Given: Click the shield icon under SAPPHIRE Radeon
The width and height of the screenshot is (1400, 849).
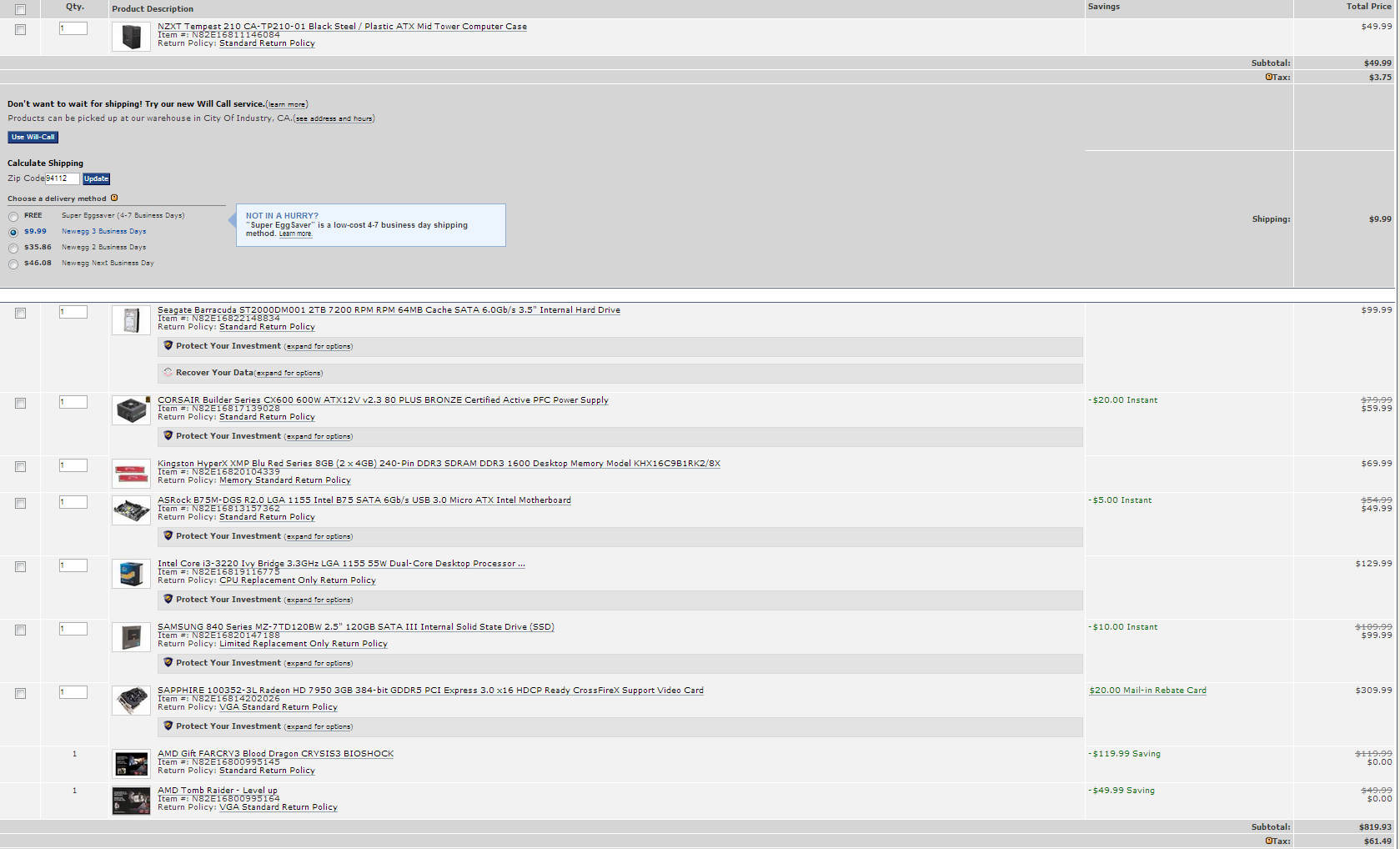Looking at the screenshot, I should 168,726.
